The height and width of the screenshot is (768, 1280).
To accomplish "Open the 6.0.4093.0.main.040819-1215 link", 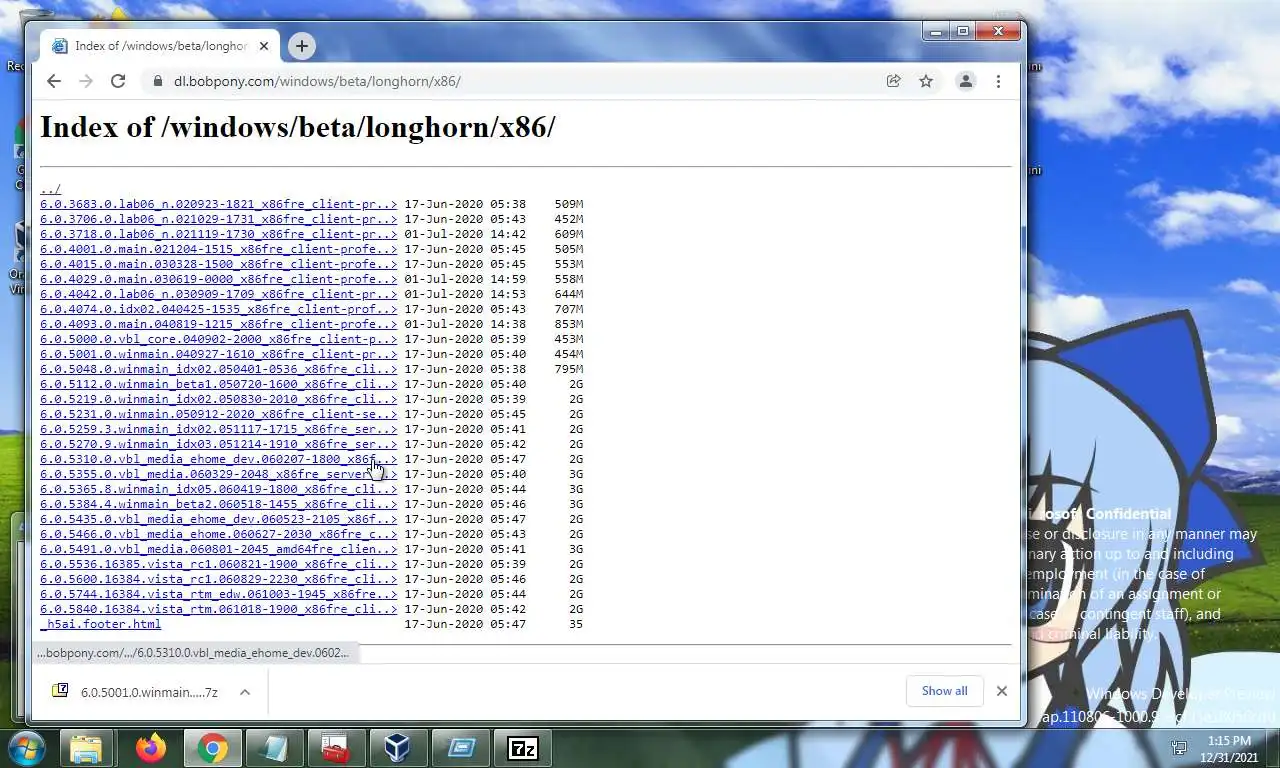I will 218,324.
